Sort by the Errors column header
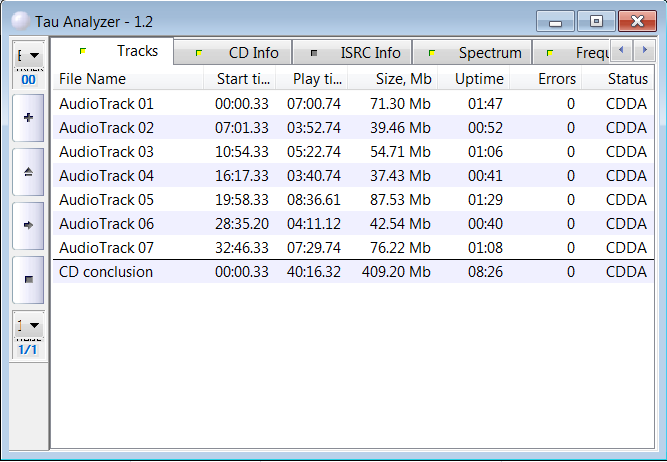This screenshot has height=462, width=667. pos(556,79)
